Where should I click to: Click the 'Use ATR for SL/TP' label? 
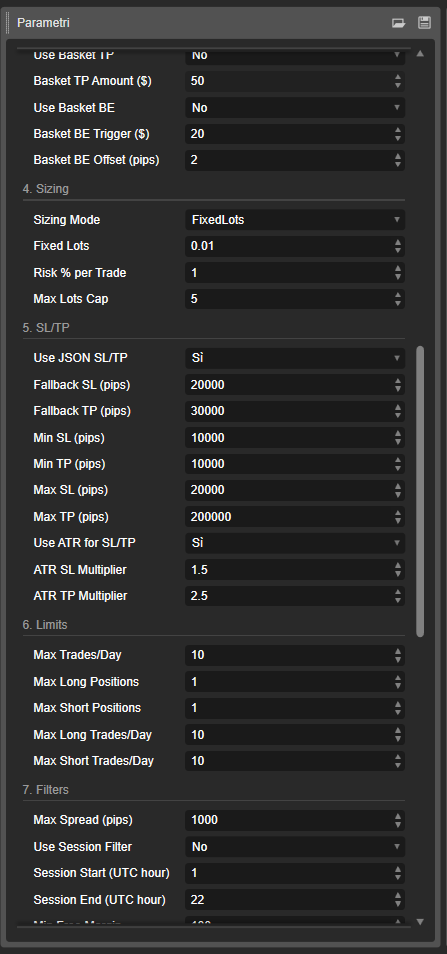point(85,543)
